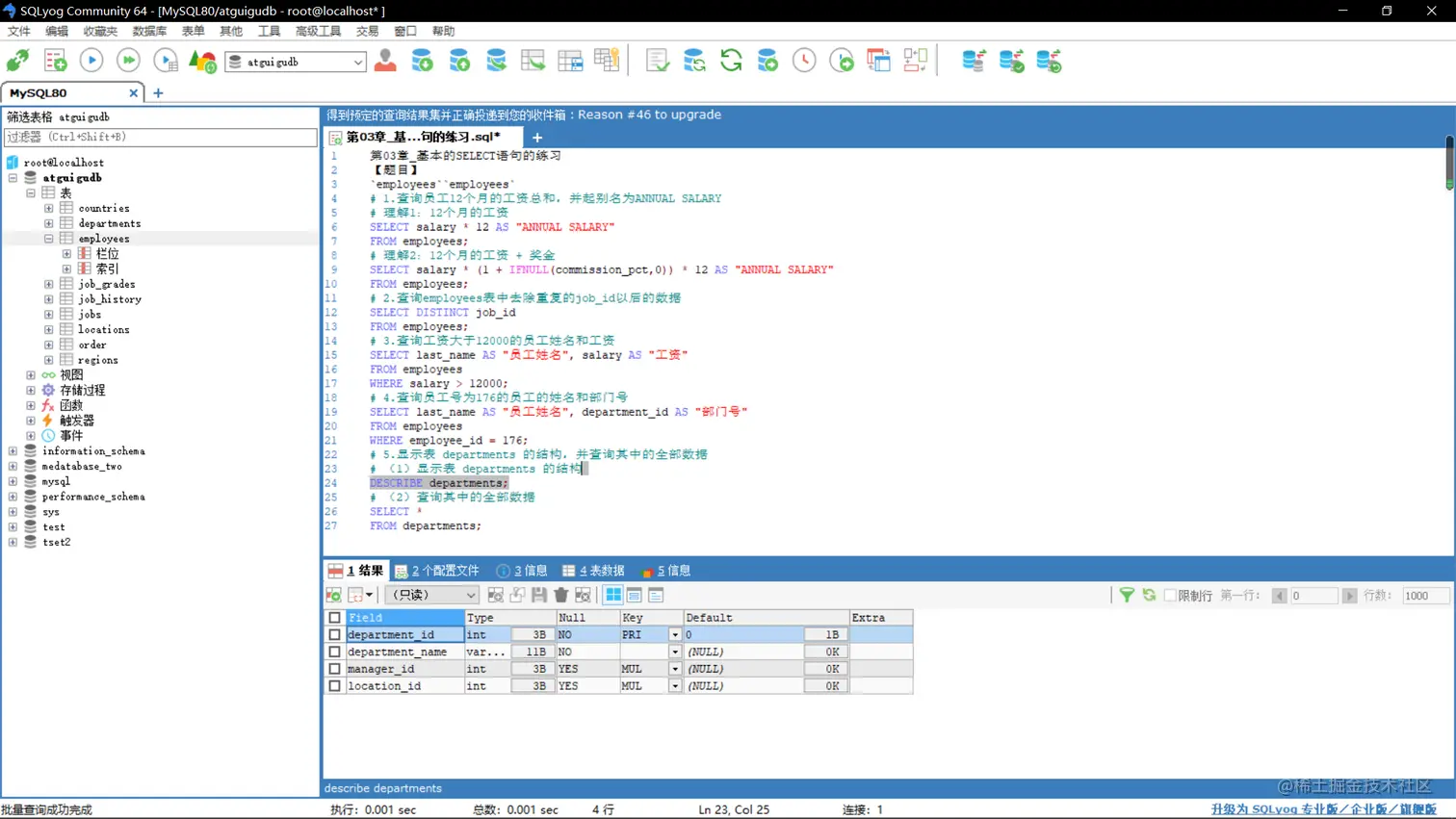Click the query formatter checkmark icon
Viewport: 1456px width, 819px height.
(658, 61)
